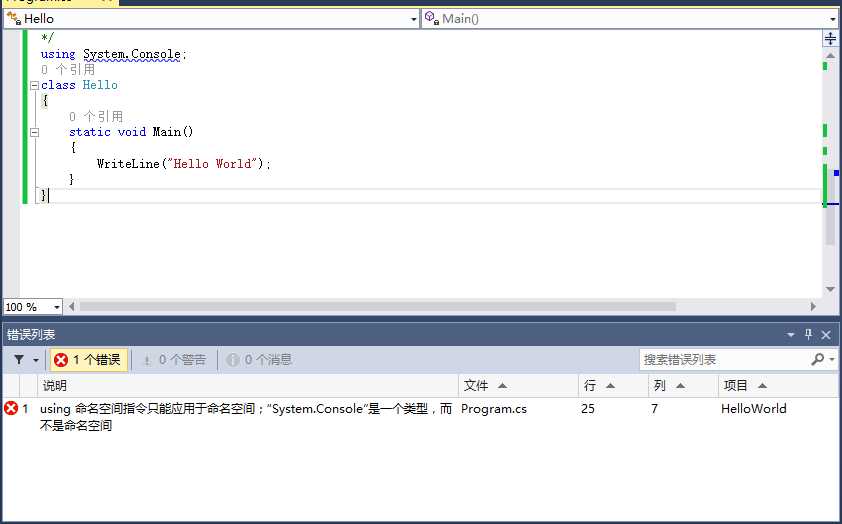842x524 pixels.
Task: Toggle auto-hide pin of error list panel
Action: (x=808, y=334)
